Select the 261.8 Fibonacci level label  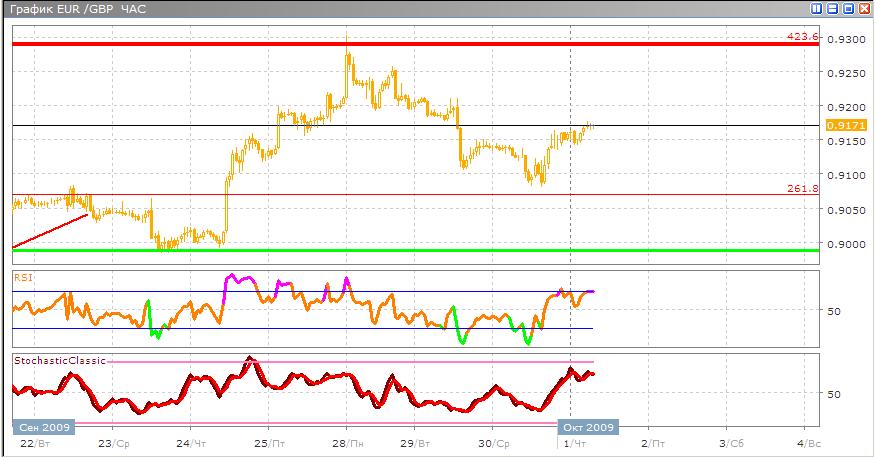pos(803,188)
